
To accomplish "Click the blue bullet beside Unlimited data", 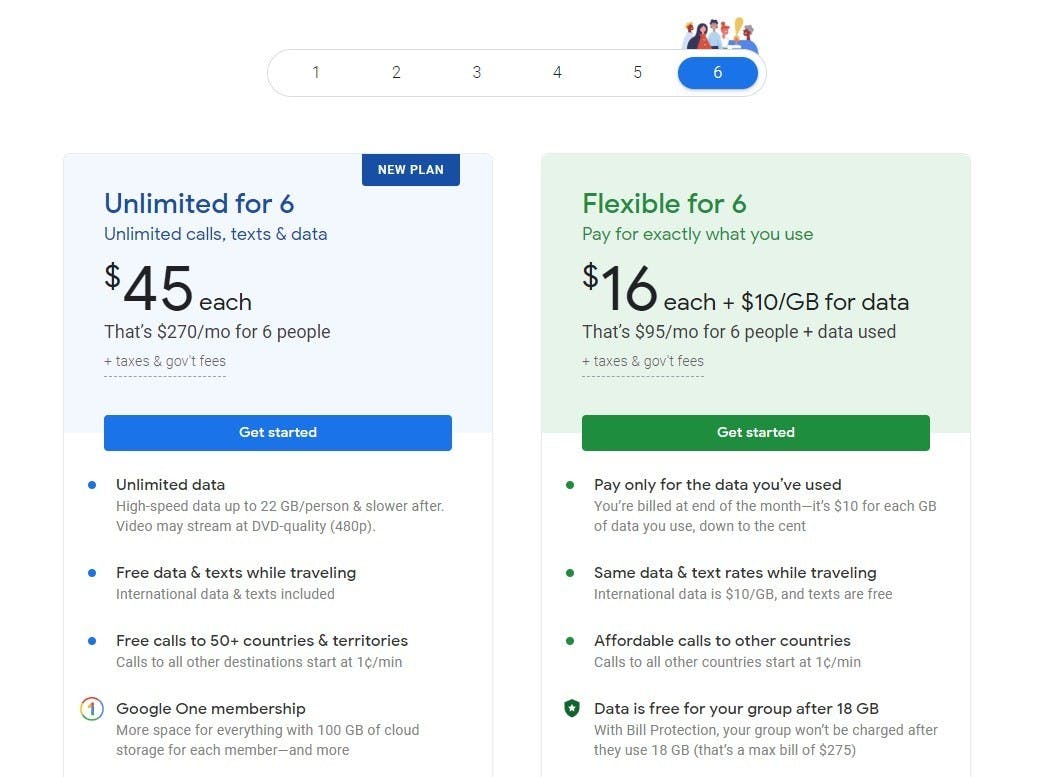I will (x=92, y=485).
